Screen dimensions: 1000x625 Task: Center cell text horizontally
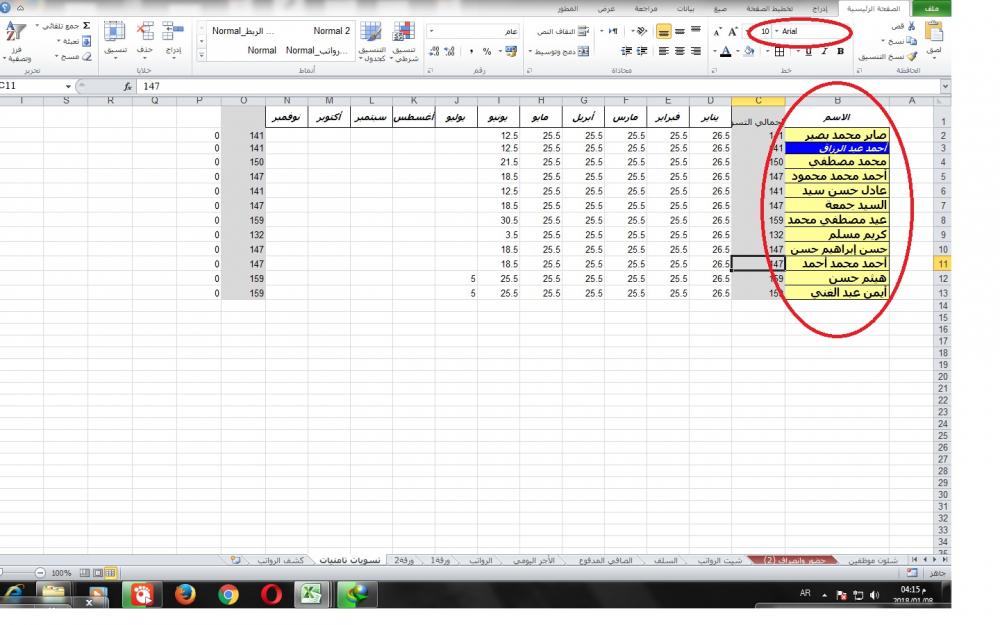tap(680, 51)
